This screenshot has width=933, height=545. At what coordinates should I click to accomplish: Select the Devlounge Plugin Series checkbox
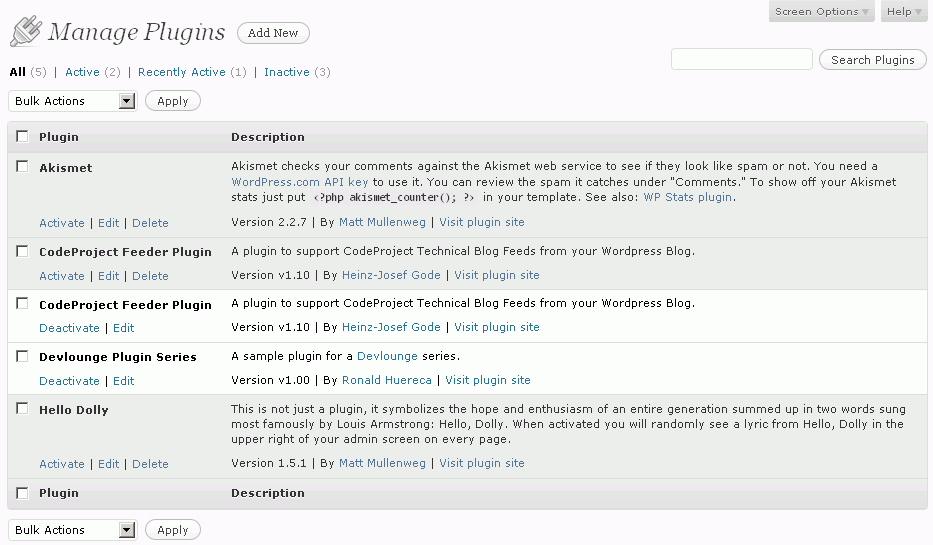point(23,356)
